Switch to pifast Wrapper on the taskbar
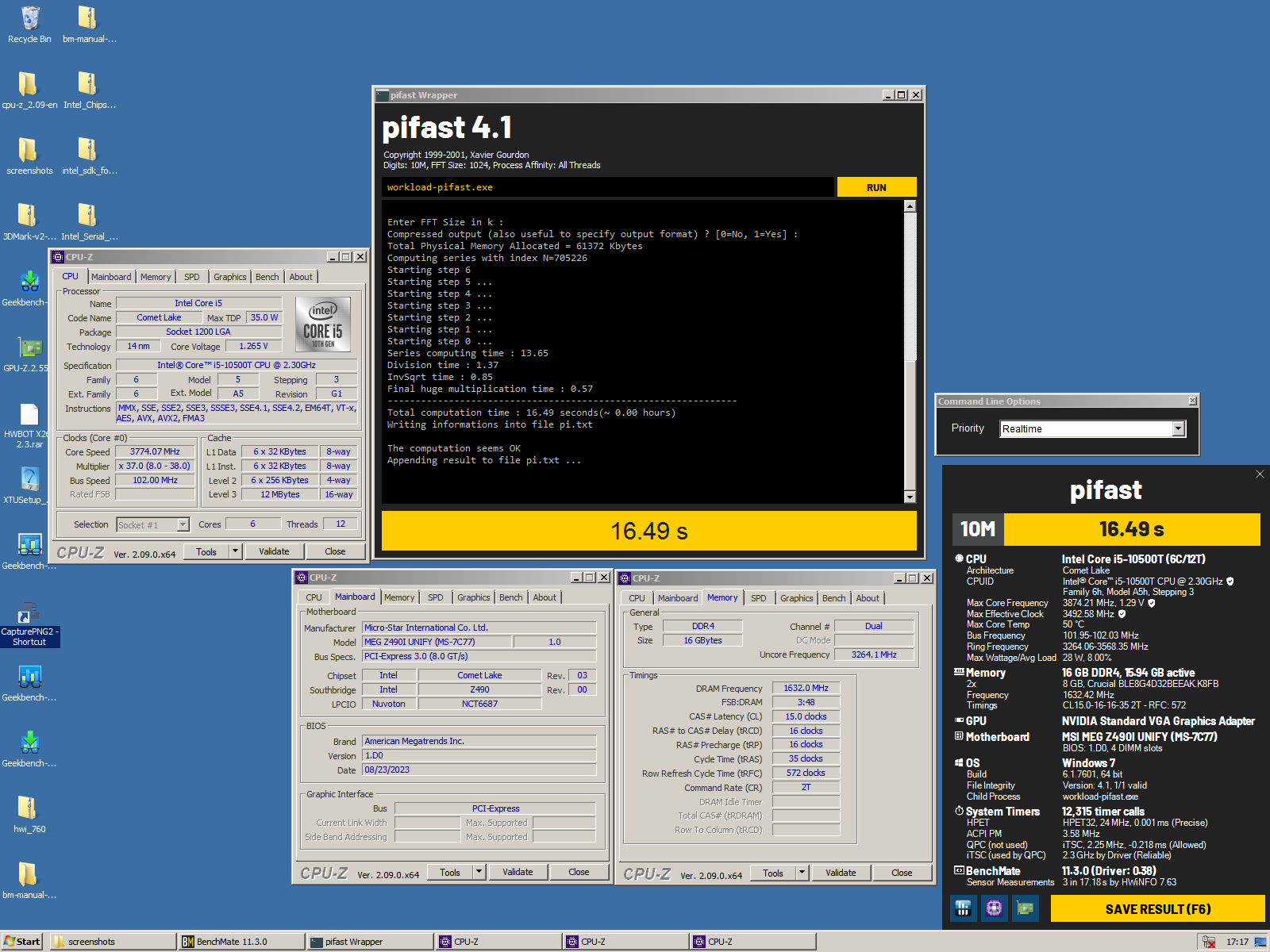The height and width of the screenshot is (952, 1270). (x=370, y=942)
